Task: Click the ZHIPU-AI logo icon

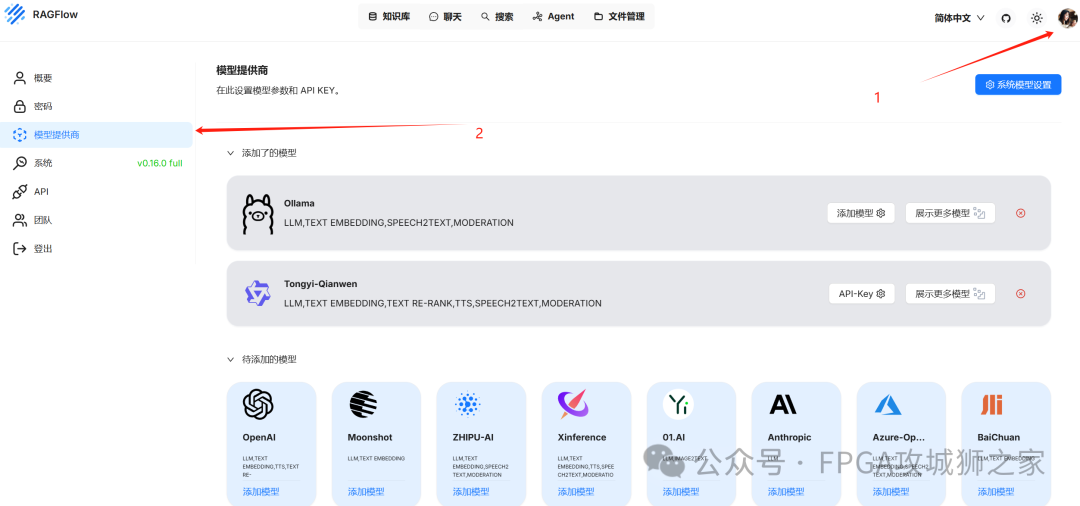Action: [x=468, y=404]
